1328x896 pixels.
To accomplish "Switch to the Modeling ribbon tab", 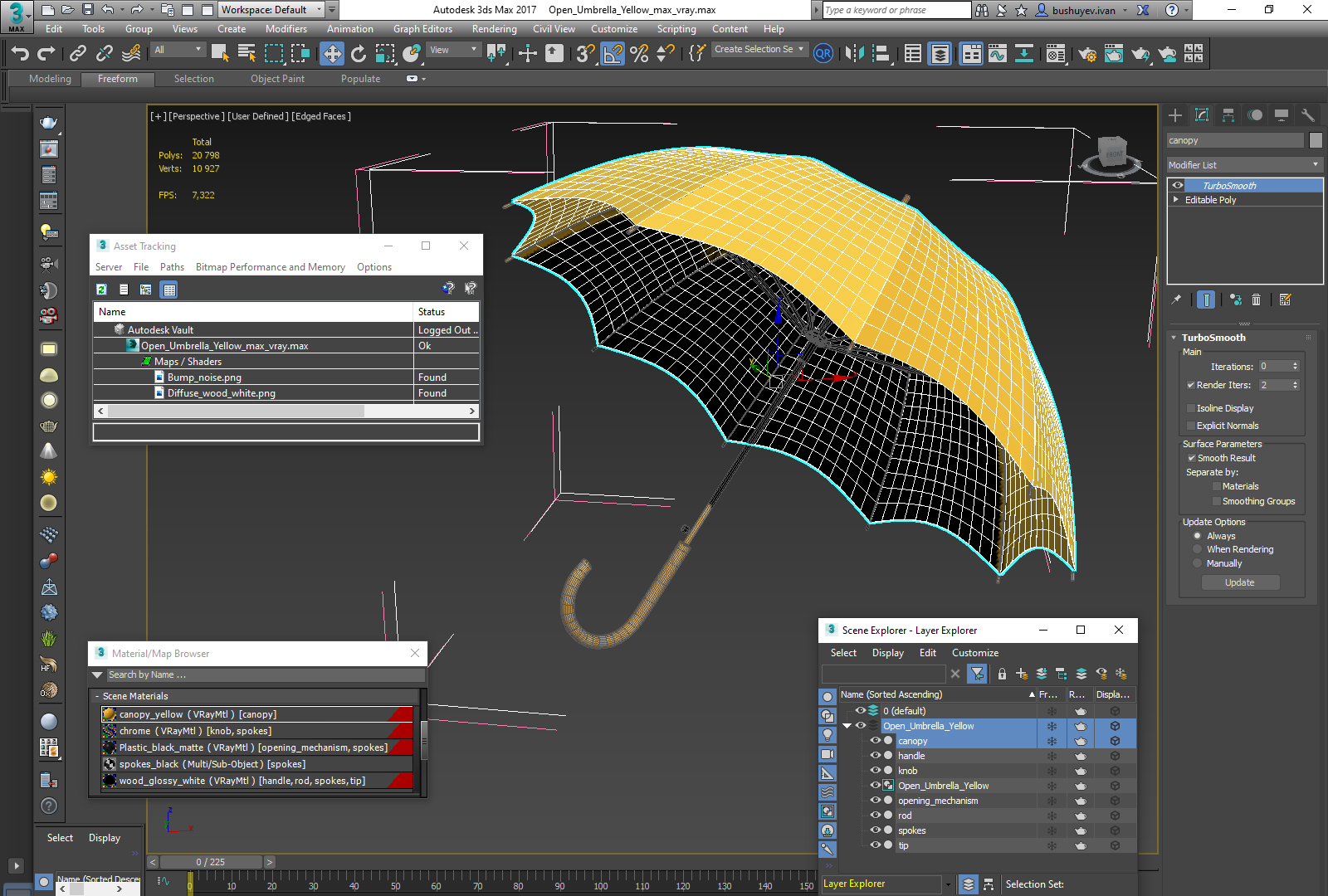I will (x=50, y=79).
